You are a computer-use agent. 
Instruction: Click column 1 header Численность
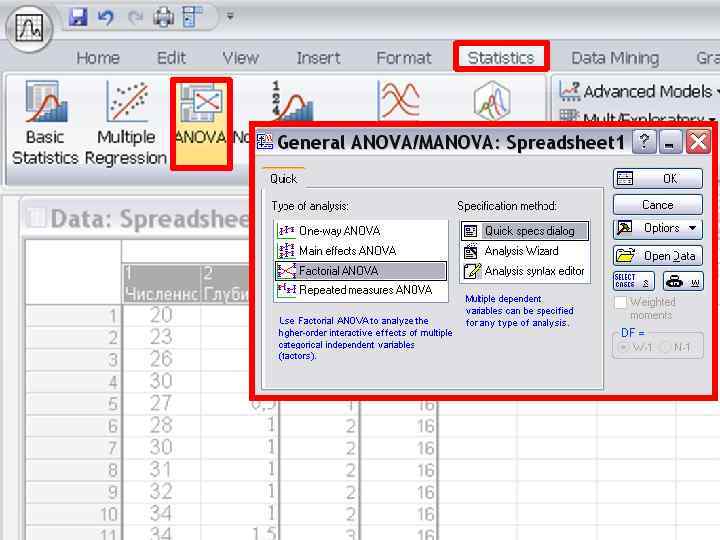[x=161, y=284]
